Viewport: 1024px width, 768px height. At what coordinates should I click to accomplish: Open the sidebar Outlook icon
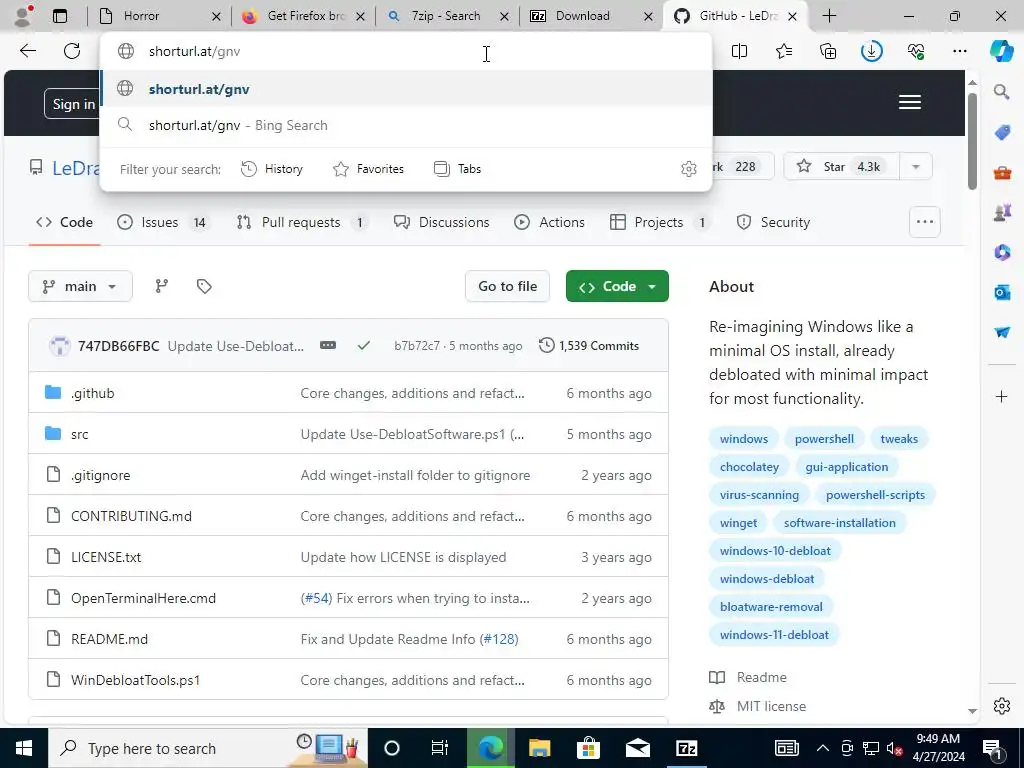pos(1002,292)
